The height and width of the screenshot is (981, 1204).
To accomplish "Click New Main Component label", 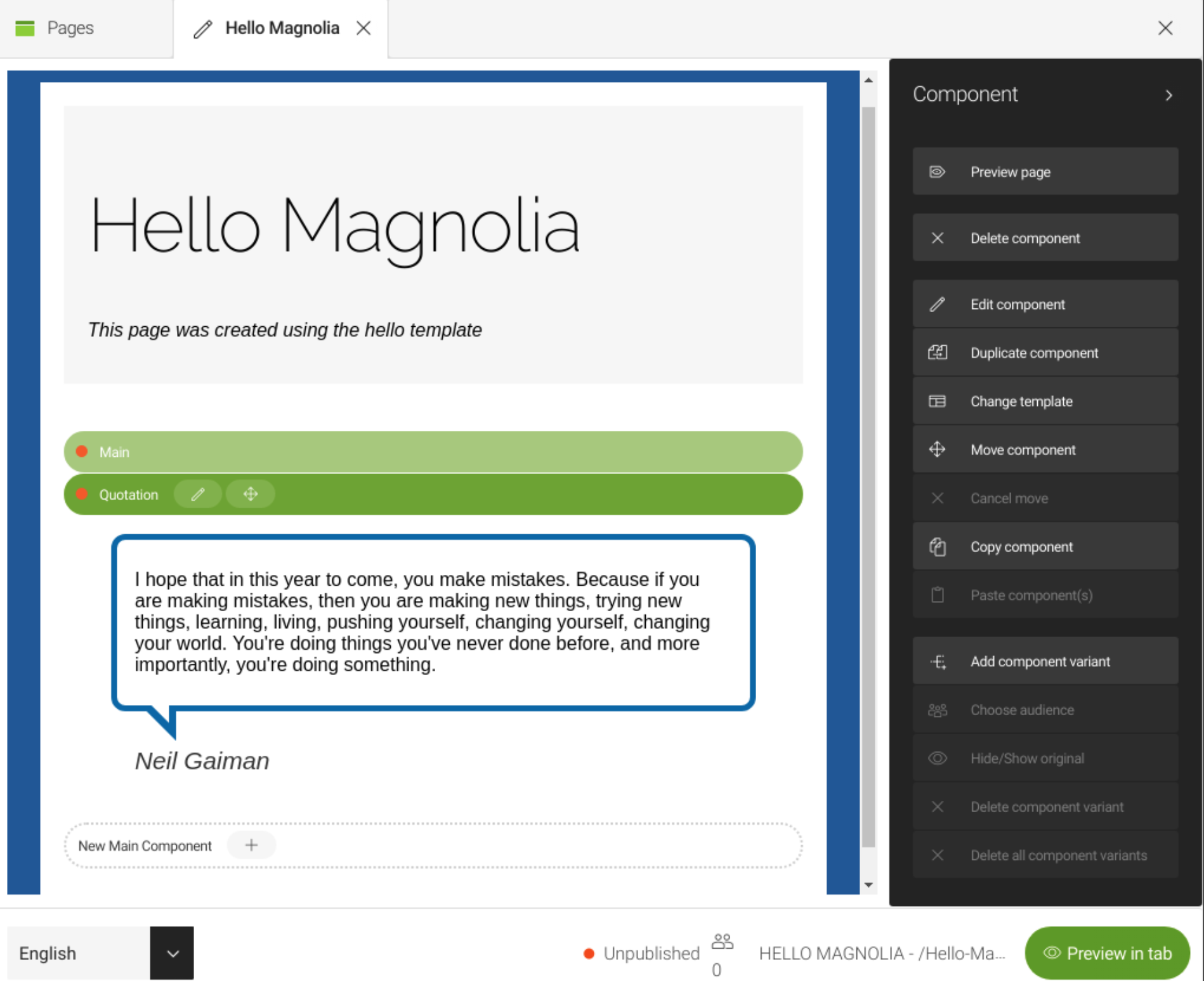I will point(145,845).
